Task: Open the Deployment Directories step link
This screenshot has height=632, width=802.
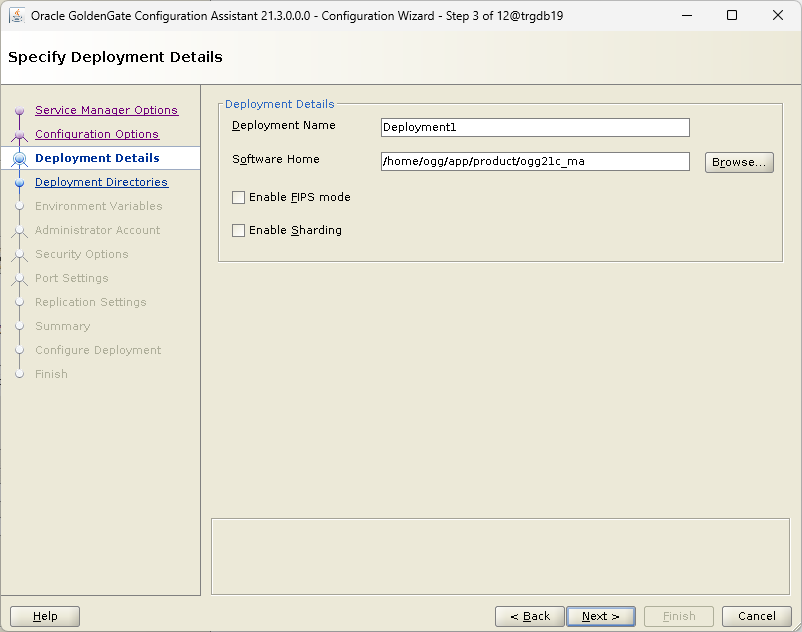Action: point(101,182)
